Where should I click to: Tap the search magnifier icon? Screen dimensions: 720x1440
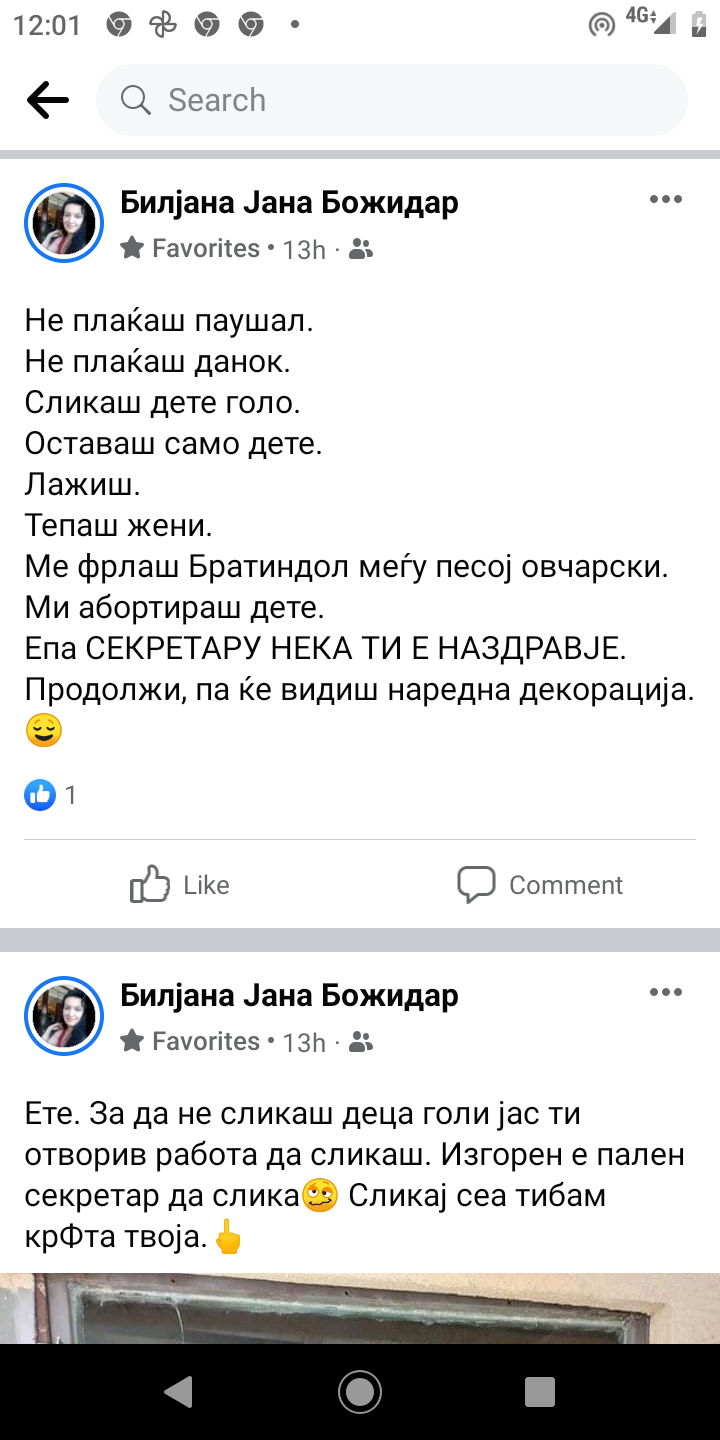click(x=135, y=100)
